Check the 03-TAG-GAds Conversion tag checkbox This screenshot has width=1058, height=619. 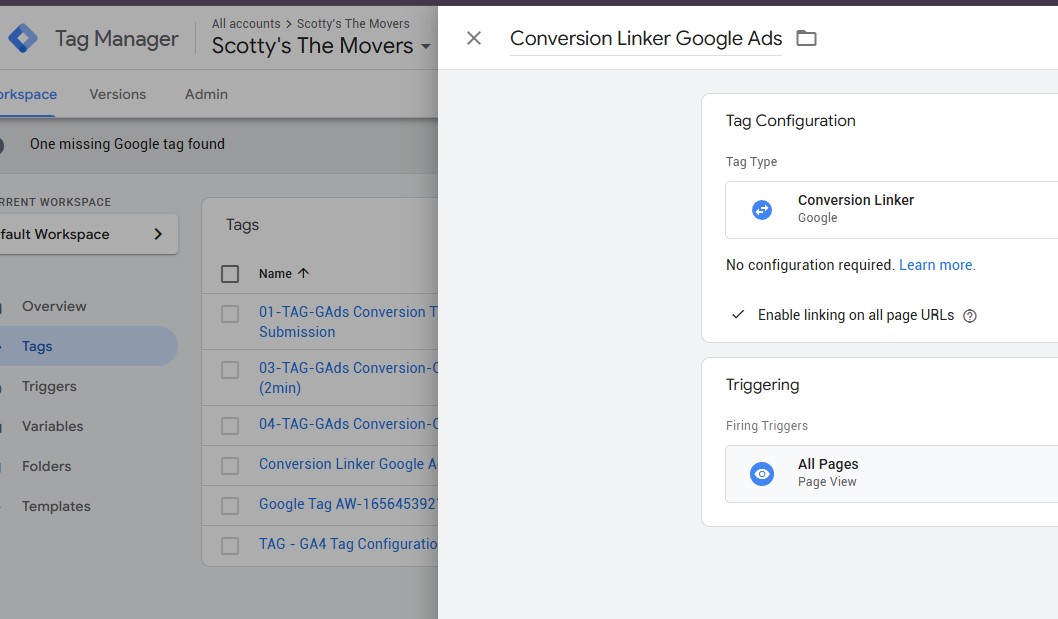230,370
